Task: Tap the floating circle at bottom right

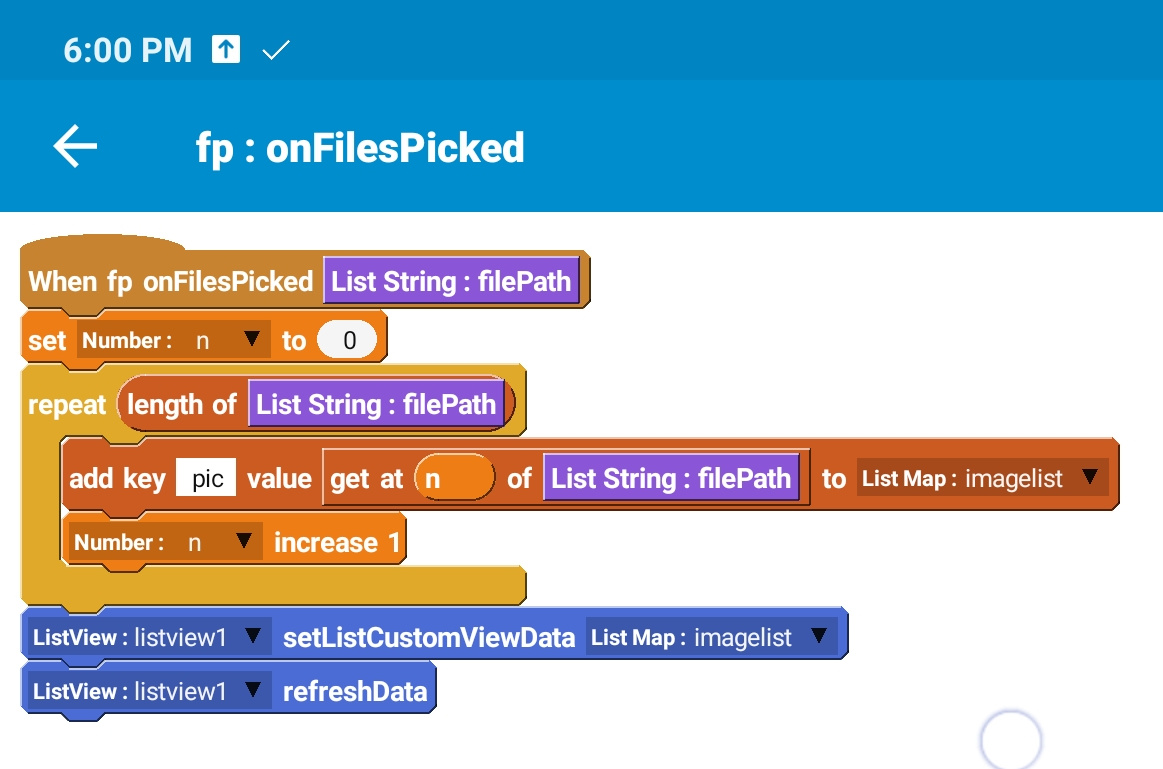Action: click(x=1011, y=741)
